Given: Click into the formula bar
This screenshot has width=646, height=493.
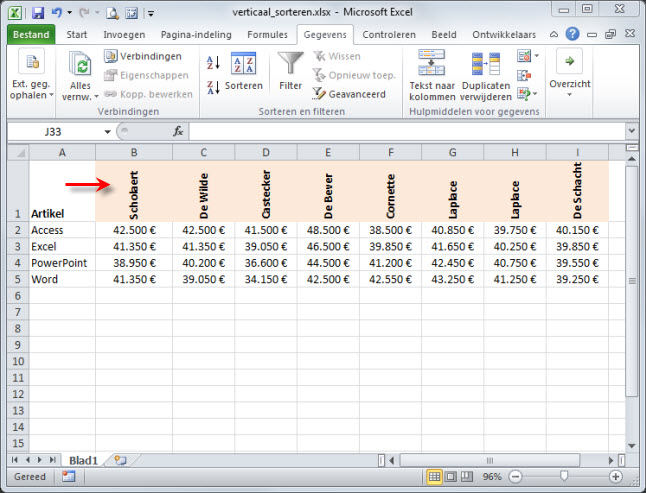Looking at the screenshot, I should tap(407, 132).
